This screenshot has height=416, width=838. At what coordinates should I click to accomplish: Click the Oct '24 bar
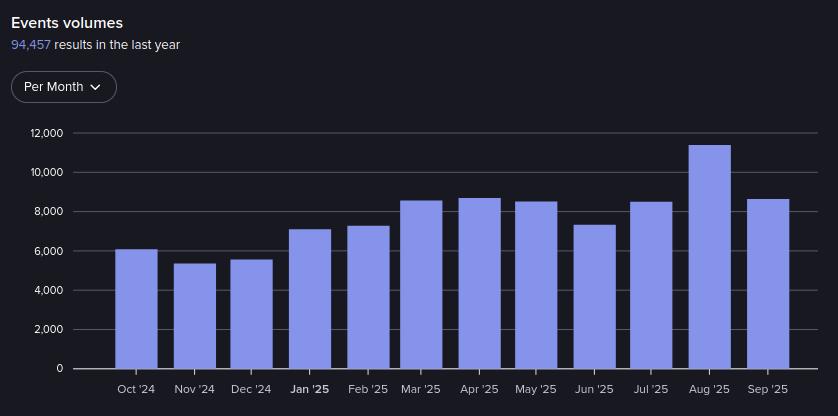[x=136, y=309]
